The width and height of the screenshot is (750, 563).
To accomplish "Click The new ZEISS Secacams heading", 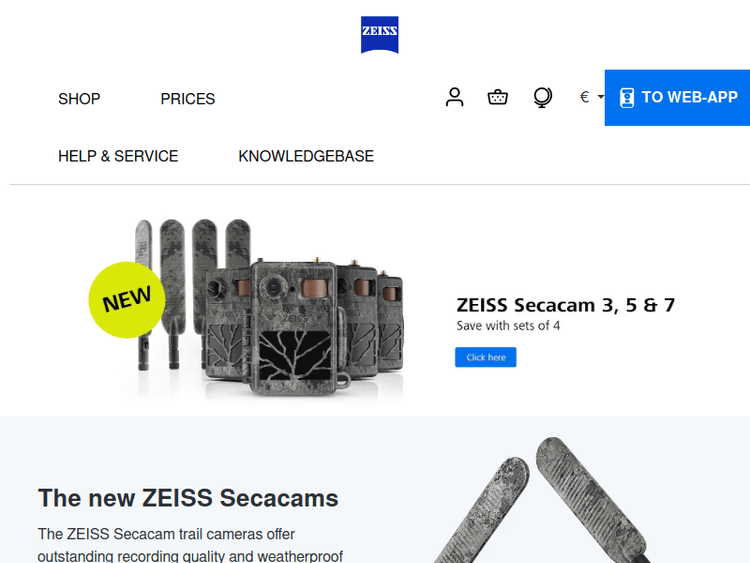I will pyautogui.click(x=188, y=498).
